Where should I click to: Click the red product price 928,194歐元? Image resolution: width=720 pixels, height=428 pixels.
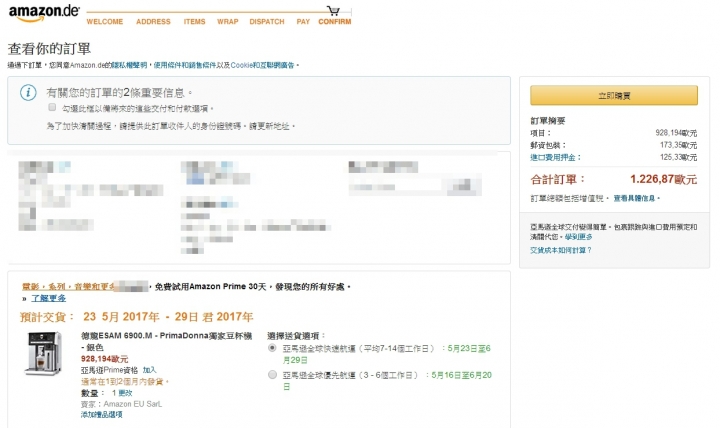(104, 359)
